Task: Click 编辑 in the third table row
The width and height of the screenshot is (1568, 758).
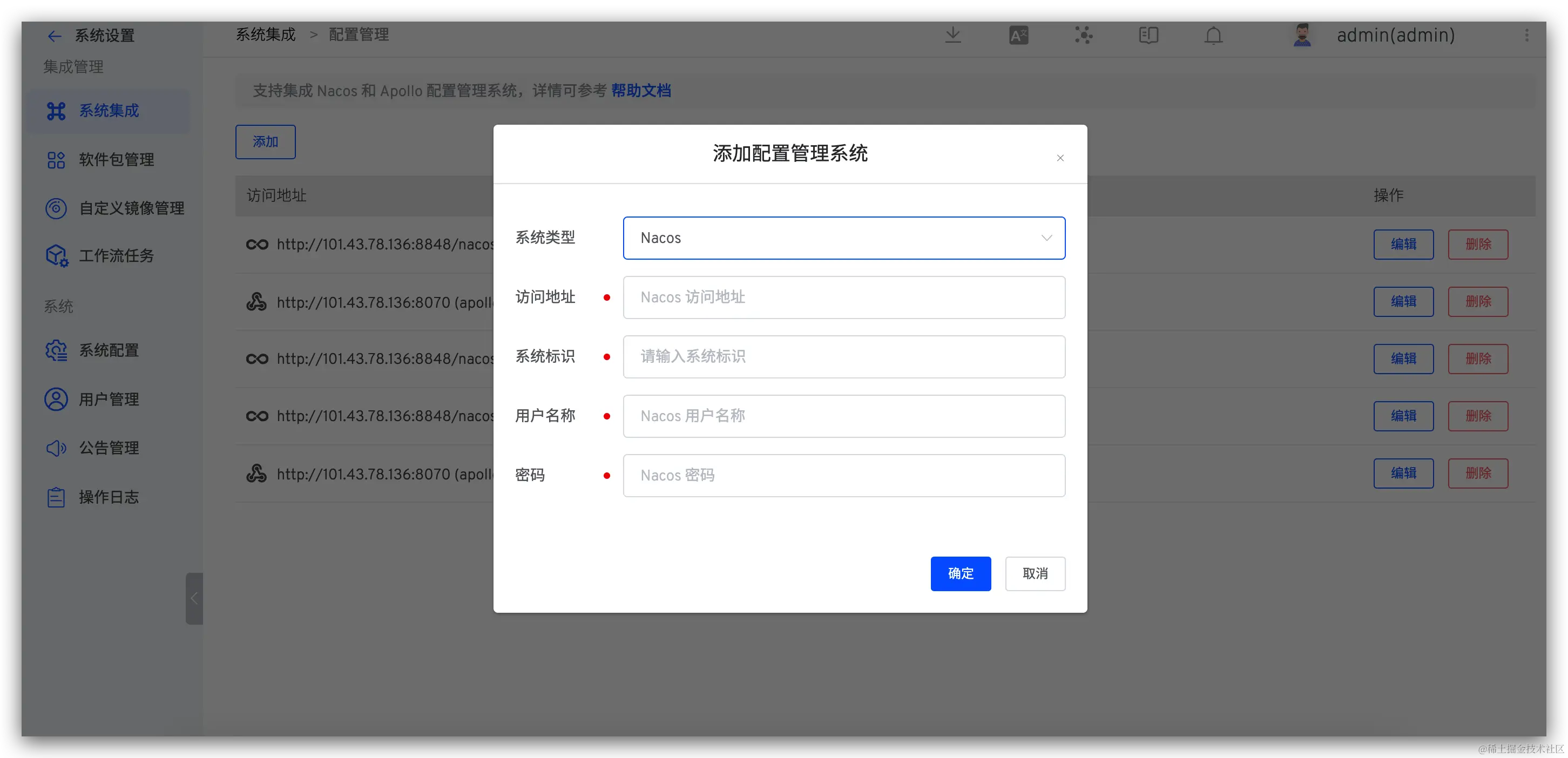Action: tap(1403, 358)
